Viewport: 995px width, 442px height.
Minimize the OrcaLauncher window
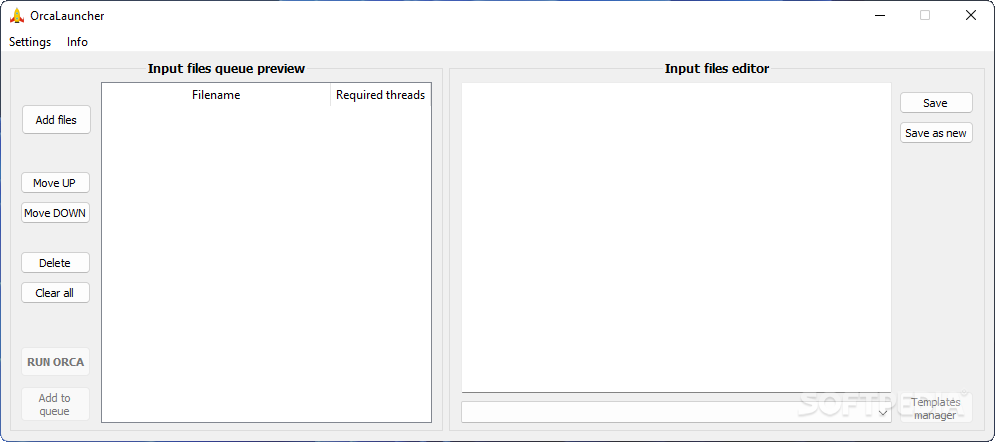point(879,16)
